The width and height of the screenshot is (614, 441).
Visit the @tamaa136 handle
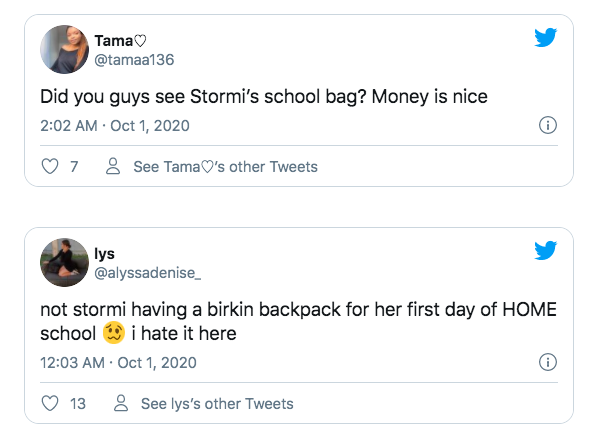point(134,59)
